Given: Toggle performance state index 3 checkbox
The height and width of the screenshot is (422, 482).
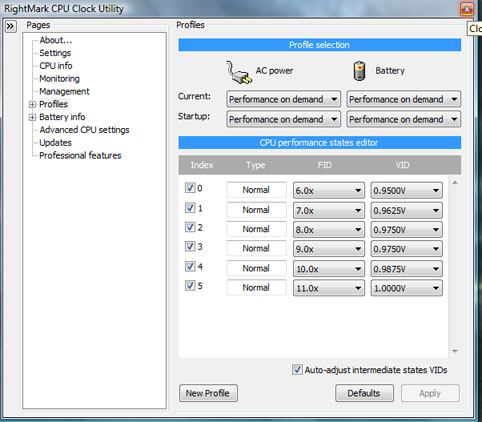Looking at the screenshot, I should tap(190, 246).
